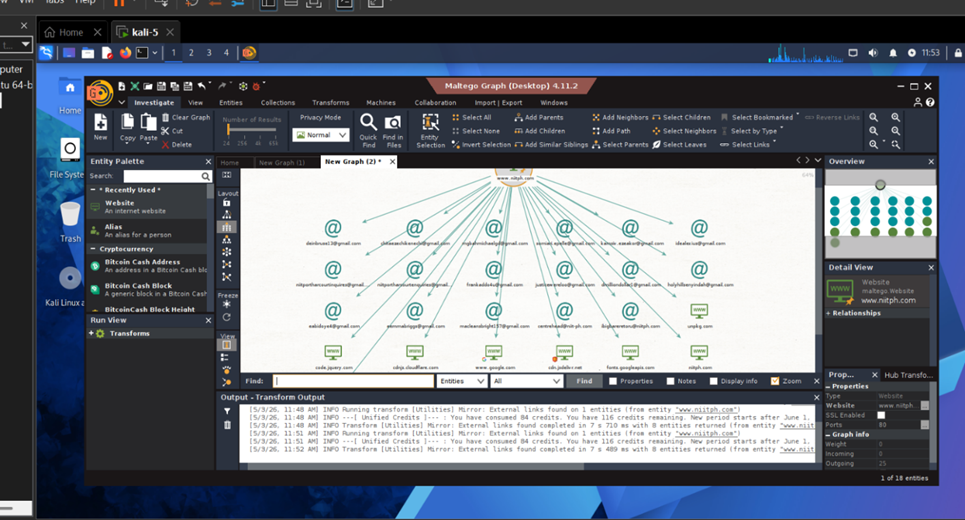Click the Paste icon in ribbon
965x520 pixels.
(148, 122)
